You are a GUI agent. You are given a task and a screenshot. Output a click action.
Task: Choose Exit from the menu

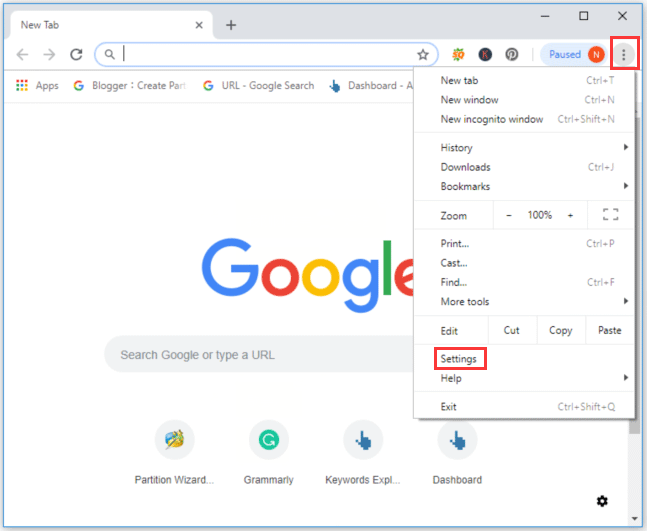pos(524,407)
